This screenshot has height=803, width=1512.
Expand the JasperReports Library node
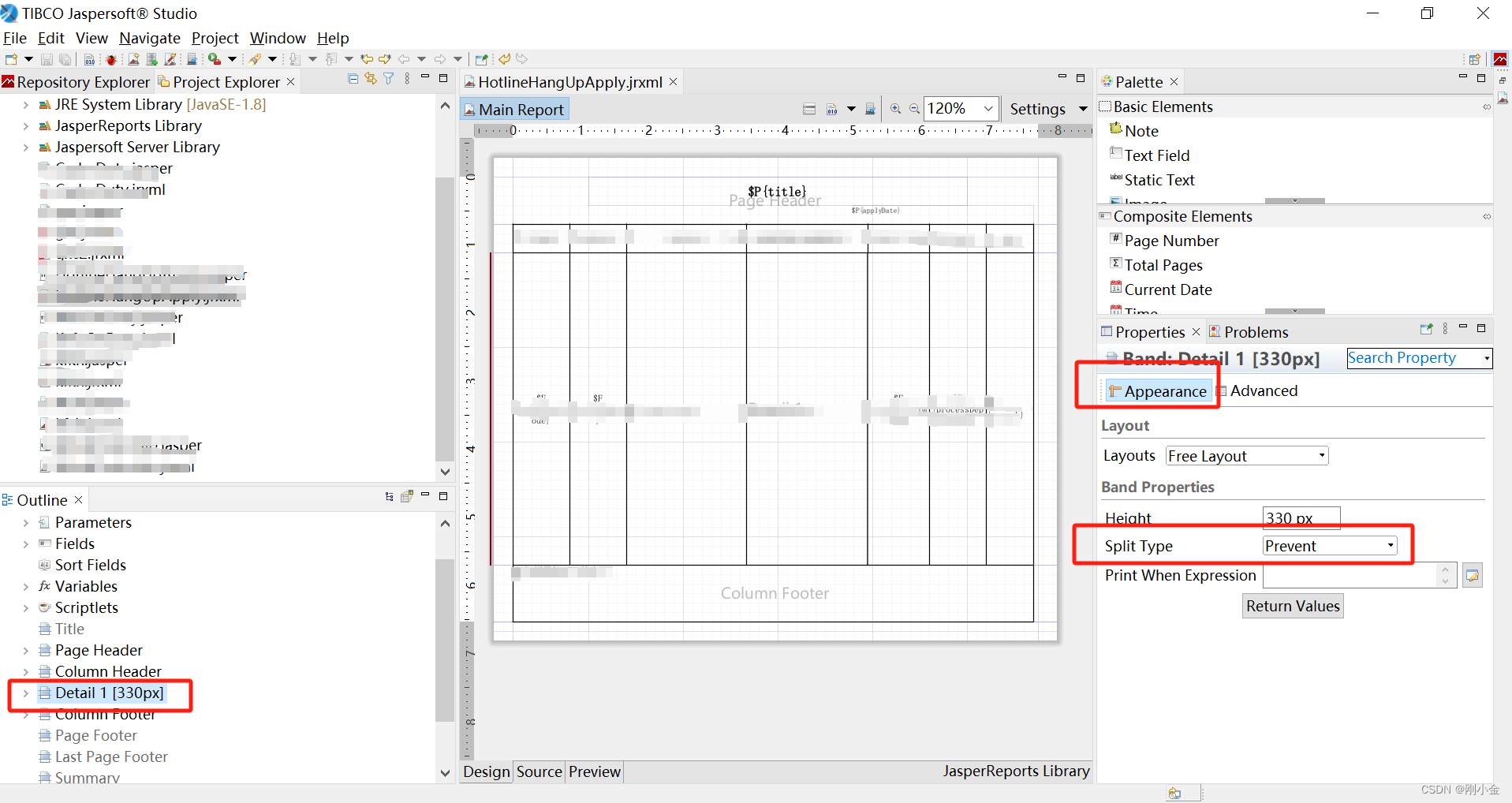[26, 126]
